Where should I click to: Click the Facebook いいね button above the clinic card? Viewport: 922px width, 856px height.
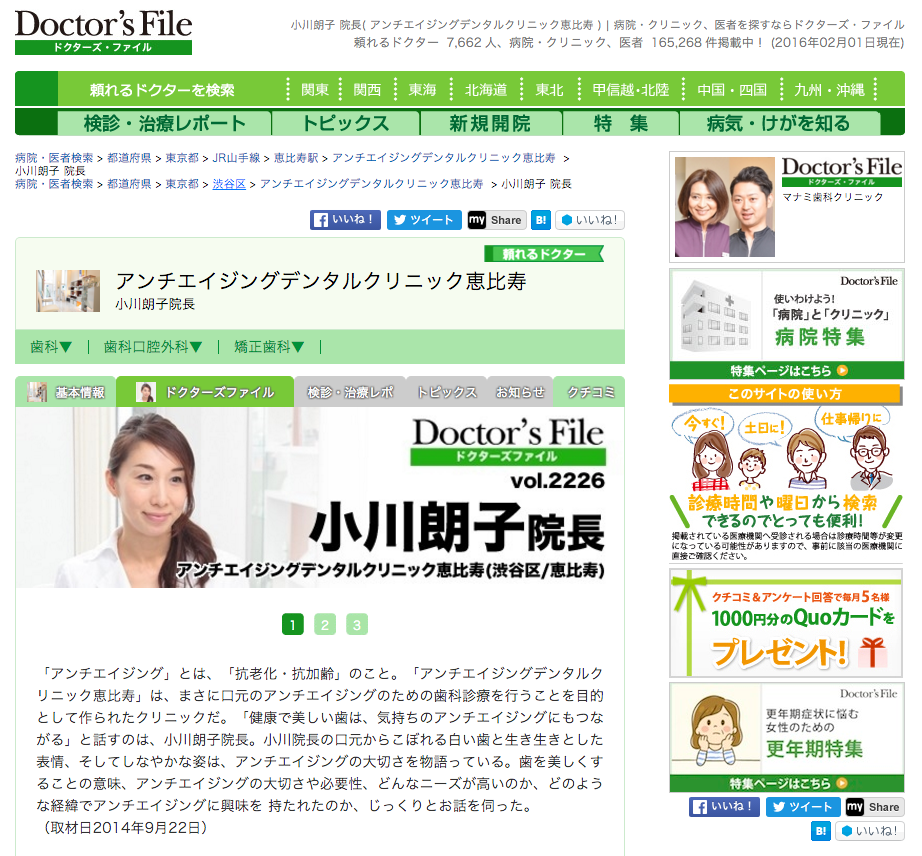pyautogui.click(x=345, y=220)
